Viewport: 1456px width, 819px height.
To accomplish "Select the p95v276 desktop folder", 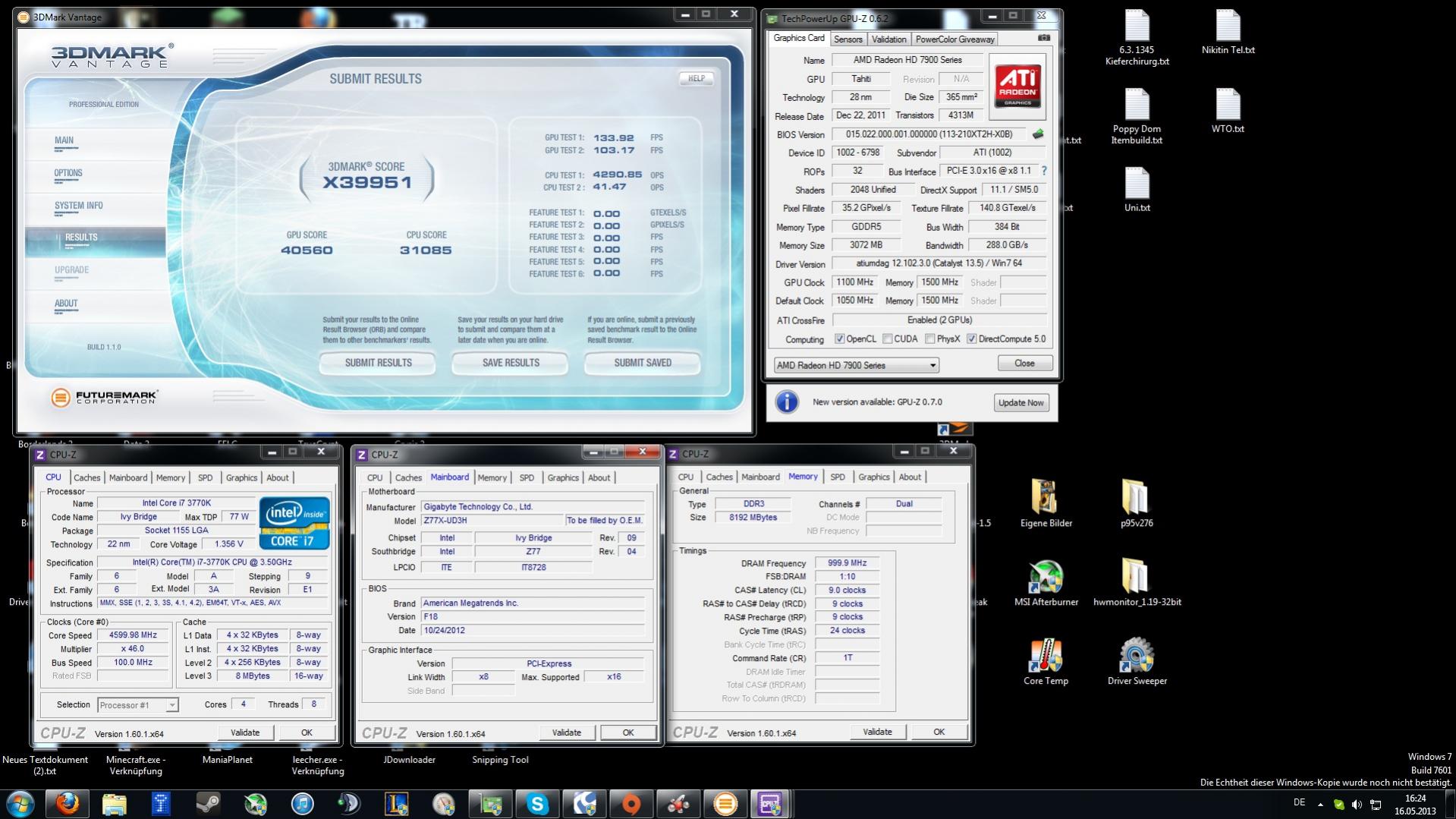I will pyautogui.click(x=1136, y=503).
